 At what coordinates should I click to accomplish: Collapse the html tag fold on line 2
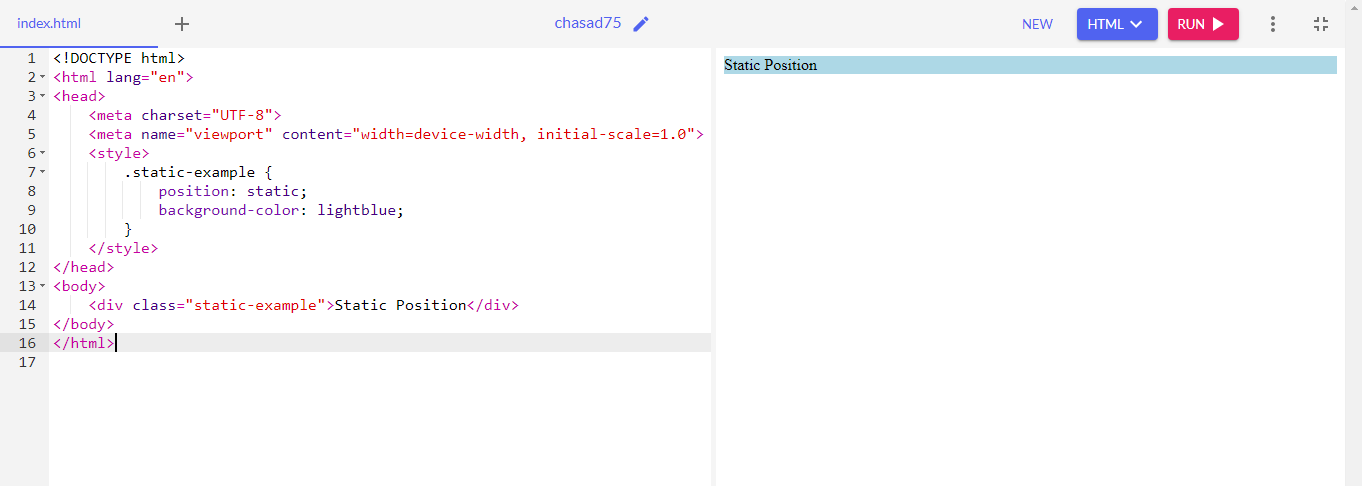coord(43,77)
